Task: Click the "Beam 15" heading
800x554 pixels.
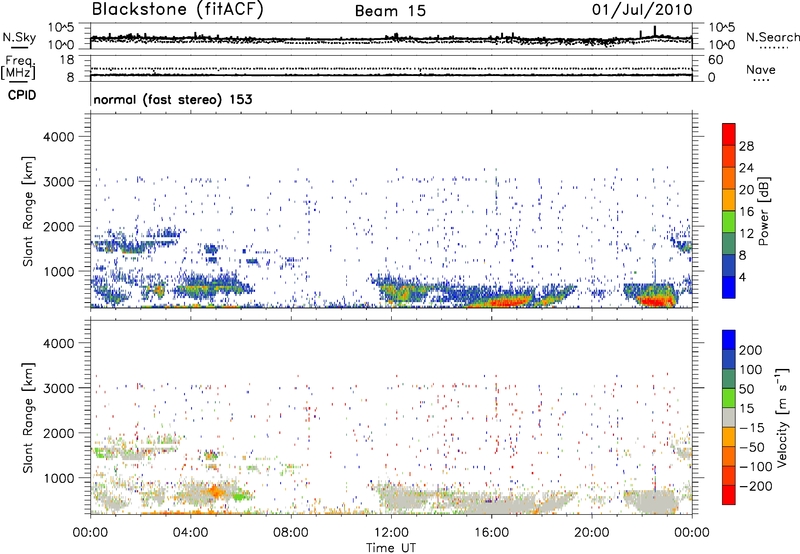Action: [x=390, y=11]
